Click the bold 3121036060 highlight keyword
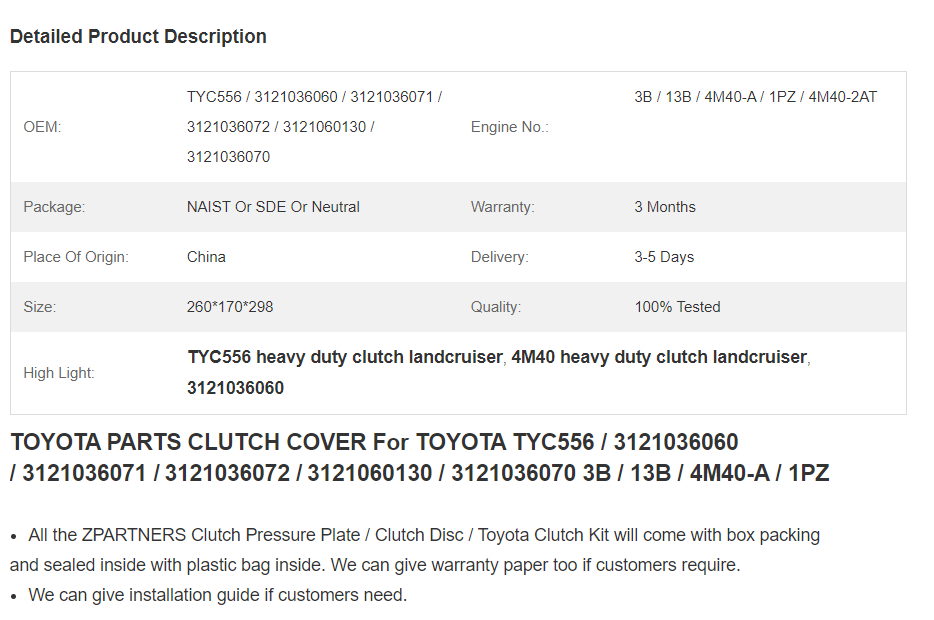Image resolution: width=934 pixels, height=620 pixels. [235, 388]
